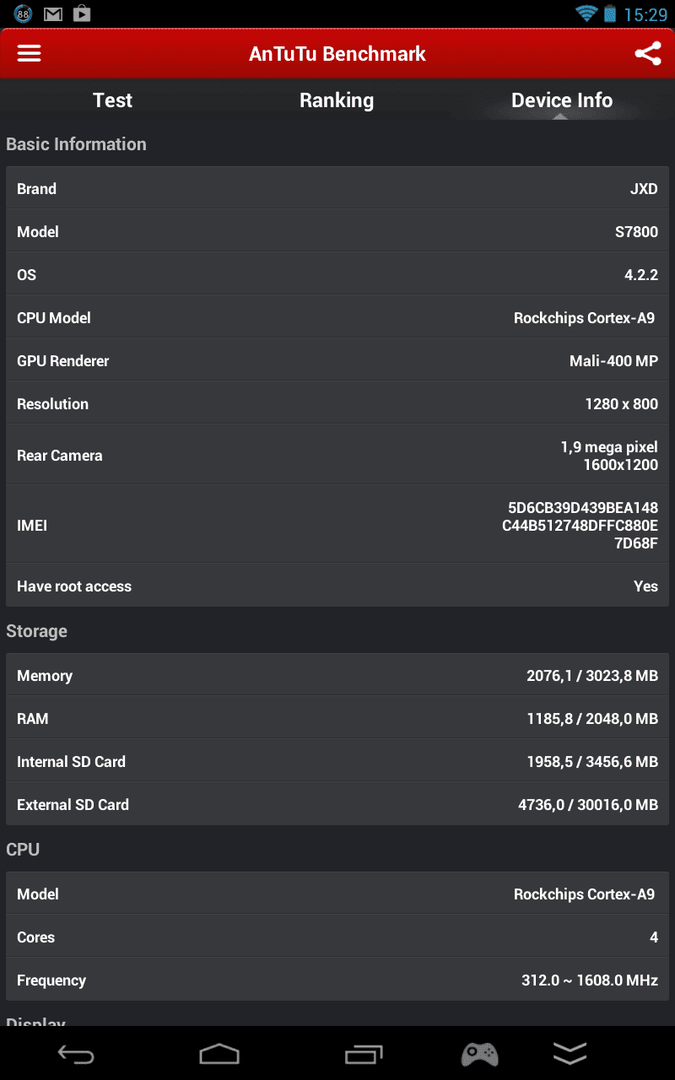This screenshot has width=675, height=1080.
Task: Tap the share icon in the header
Action: (647, 54)
